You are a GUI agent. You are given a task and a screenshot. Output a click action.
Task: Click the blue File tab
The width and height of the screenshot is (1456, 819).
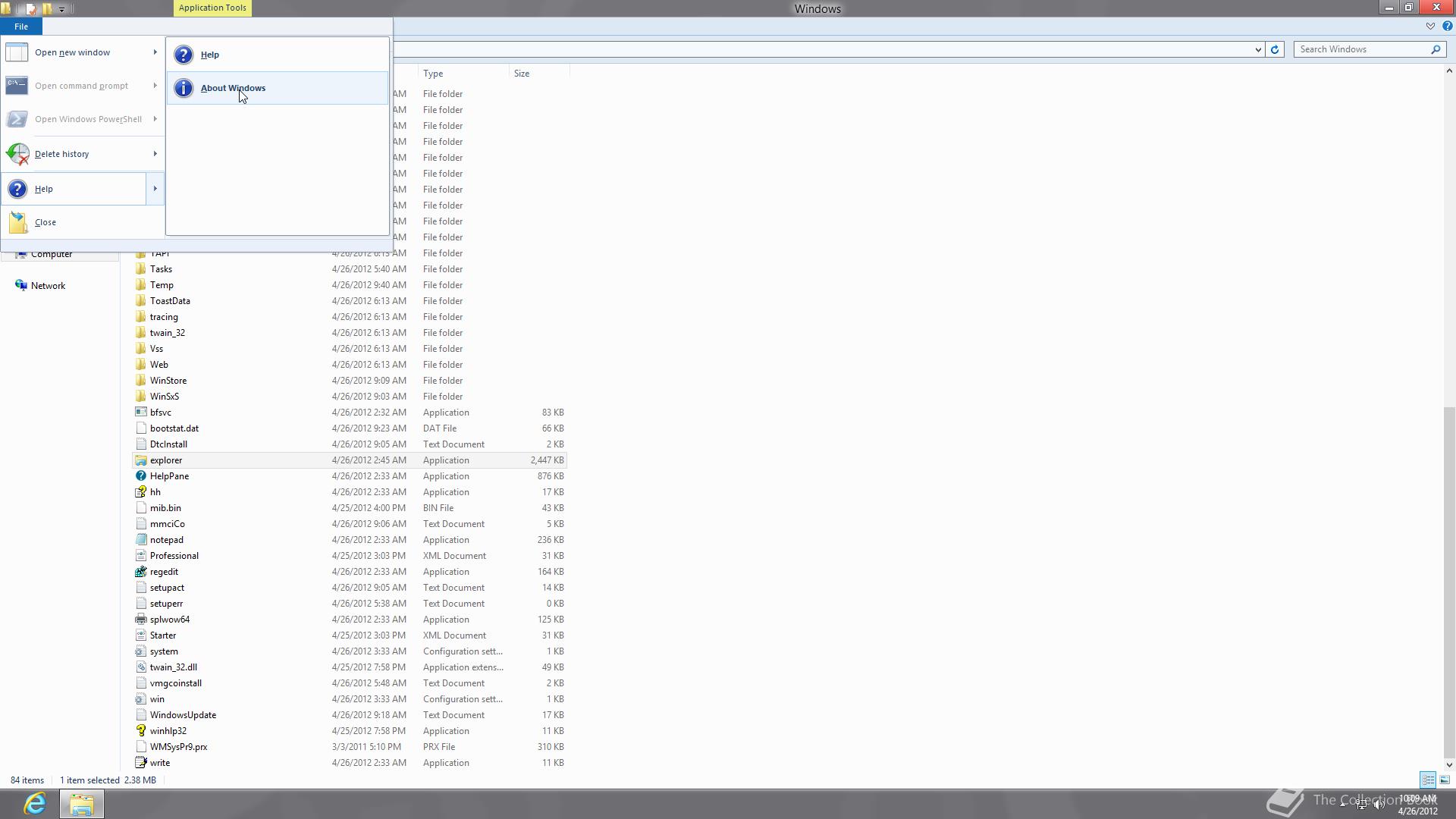21,27
